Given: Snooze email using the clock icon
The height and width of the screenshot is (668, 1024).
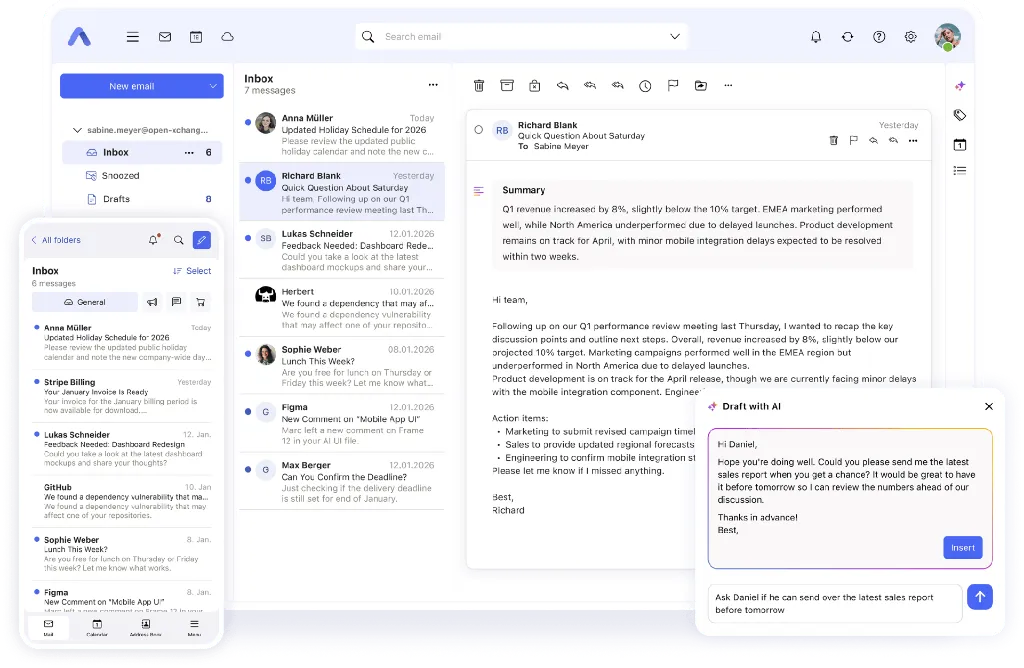Looking at the screenshot, I should click(645, 86).
